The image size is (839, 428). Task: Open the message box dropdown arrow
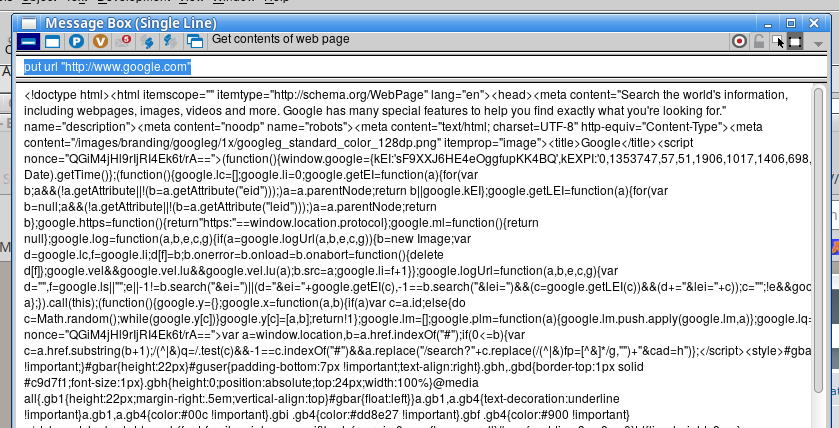[x=818, y=43]
